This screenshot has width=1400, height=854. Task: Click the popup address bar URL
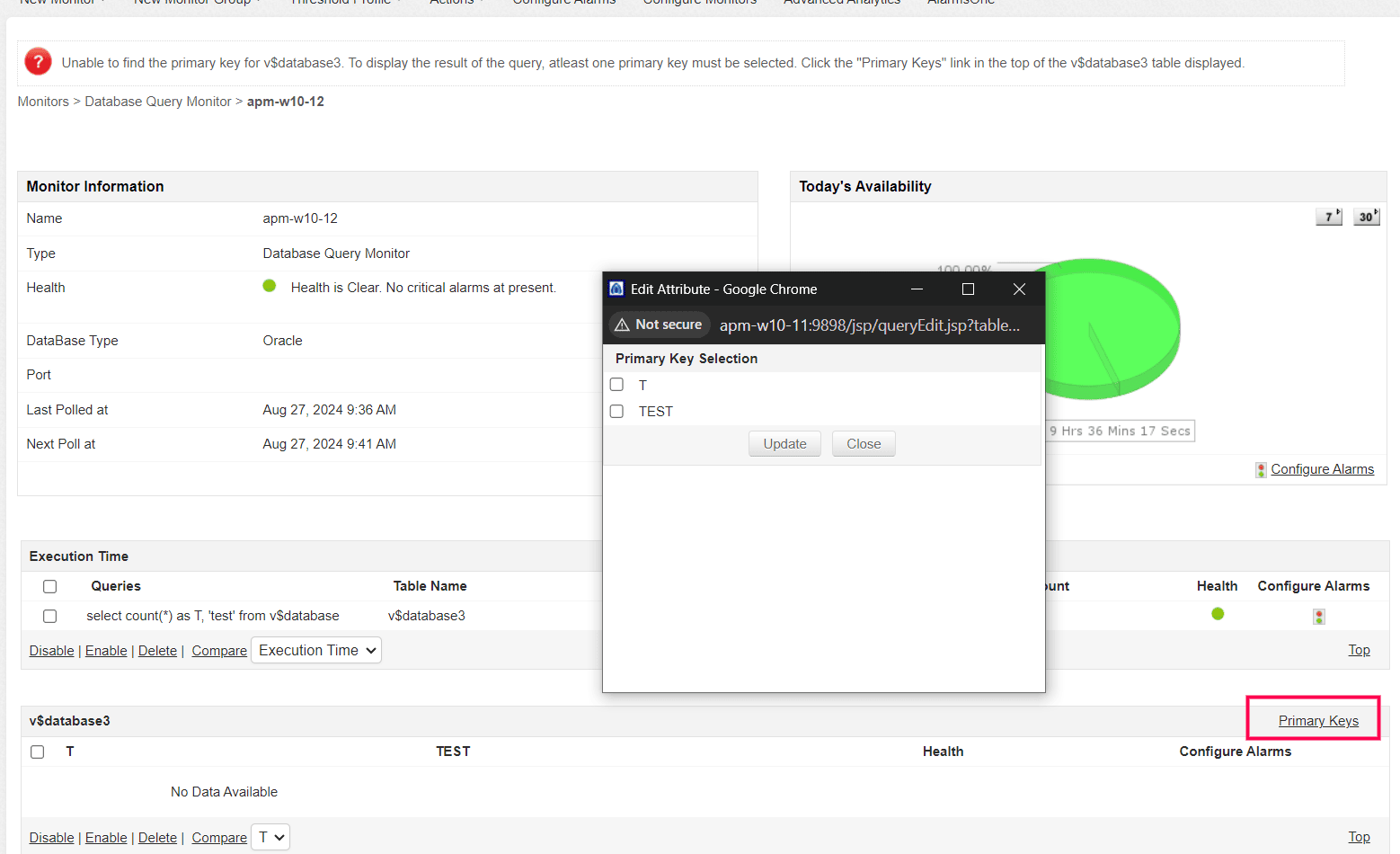[x=869, y=325]
